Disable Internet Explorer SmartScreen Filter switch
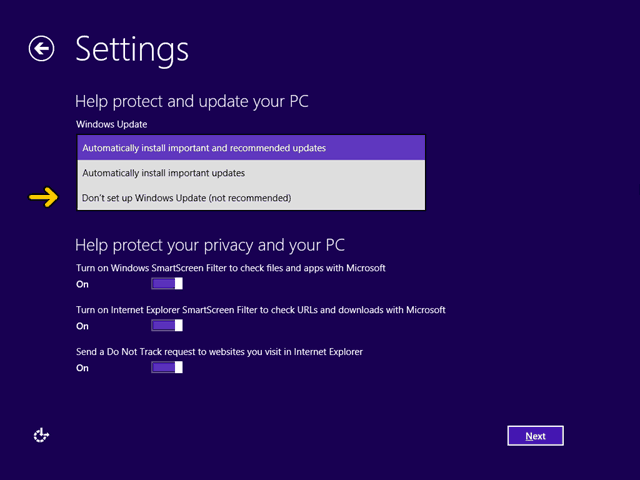 click(167, 326)
